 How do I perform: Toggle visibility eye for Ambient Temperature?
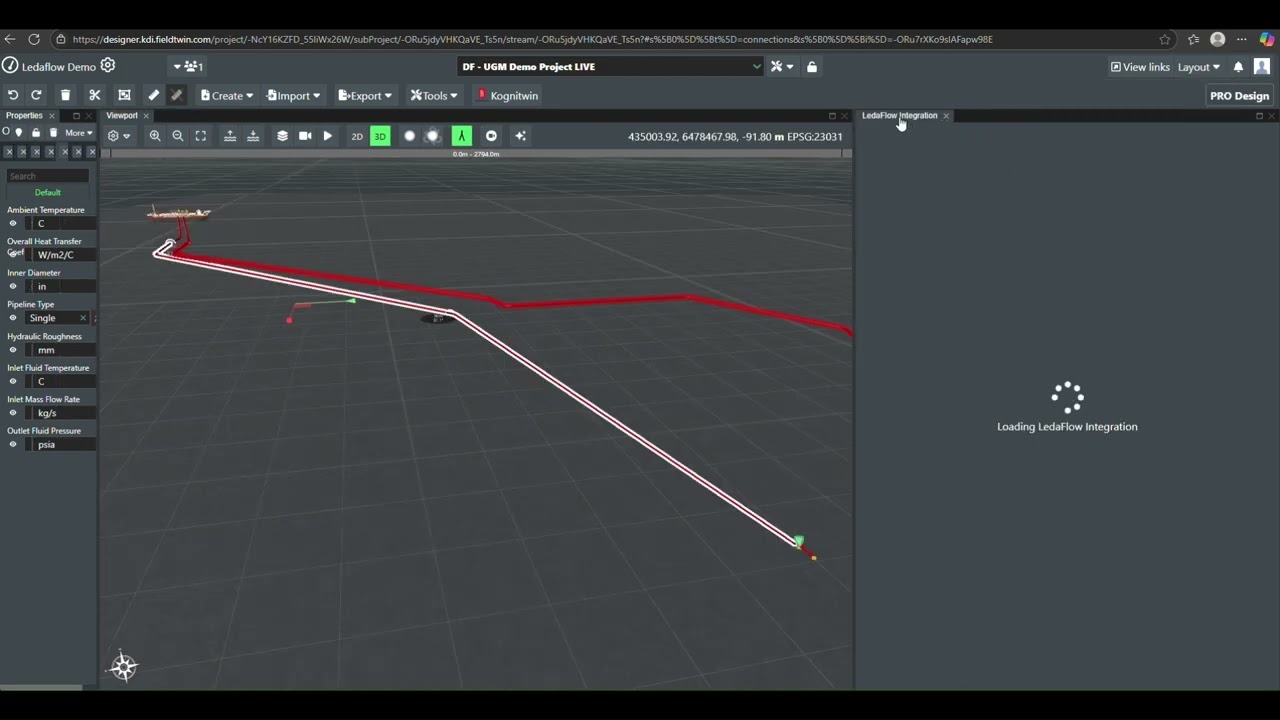coord(13,224)
